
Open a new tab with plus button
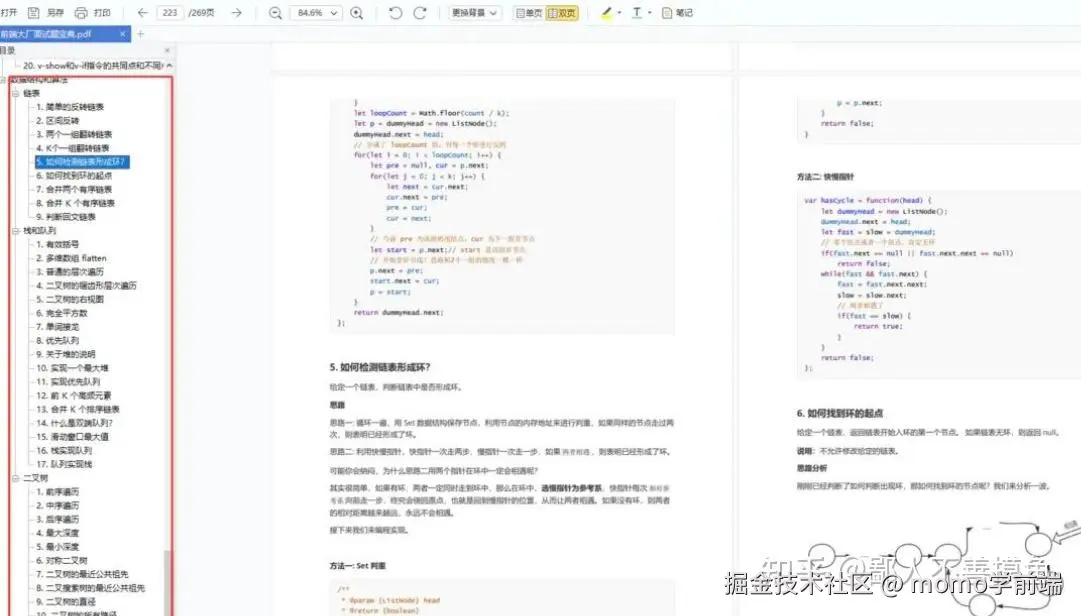(141, 34)
